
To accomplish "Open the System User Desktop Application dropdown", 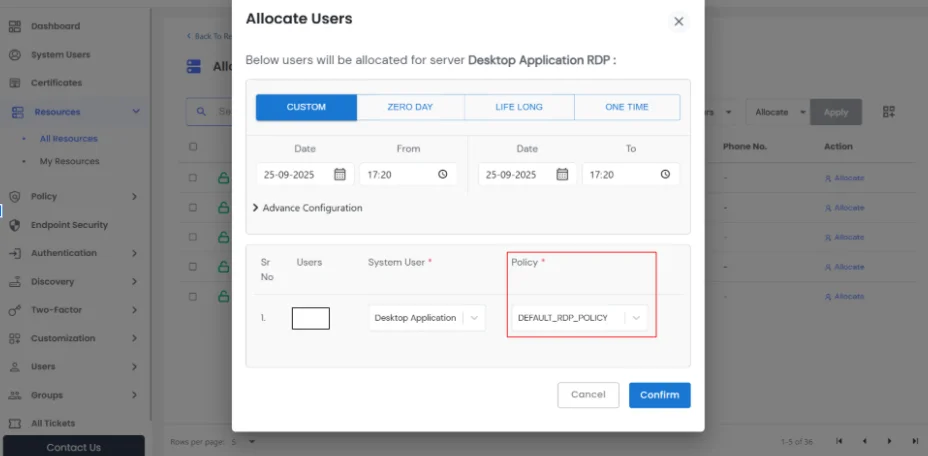I will click(427, 318).
